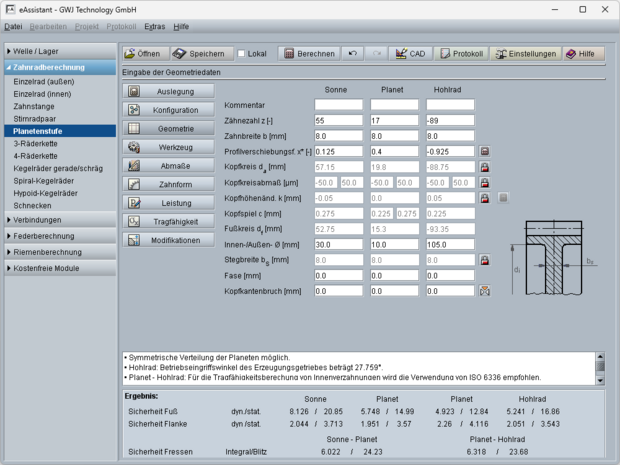
Task: Click the lock icon beside Stegbreite row
Action: (x=485, y=260)
